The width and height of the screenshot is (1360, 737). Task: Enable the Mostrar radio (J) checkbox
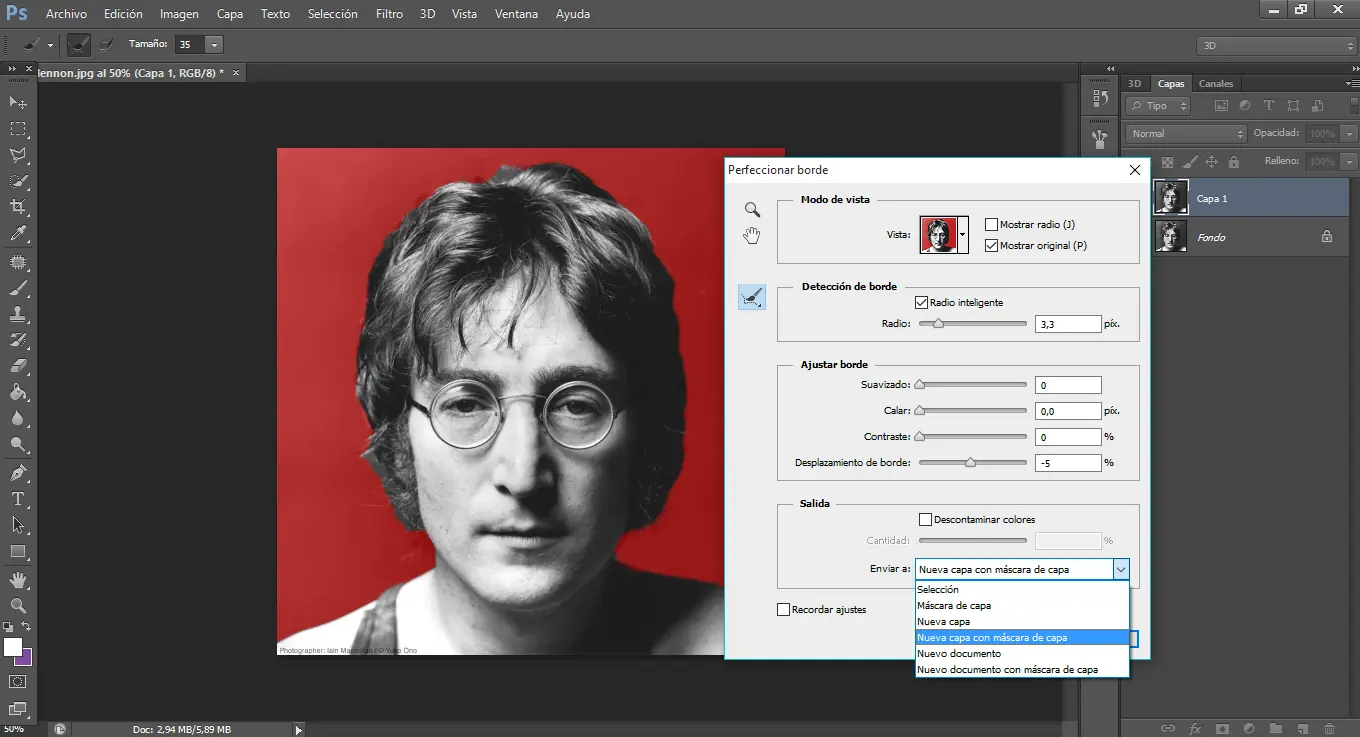point(992,225)
